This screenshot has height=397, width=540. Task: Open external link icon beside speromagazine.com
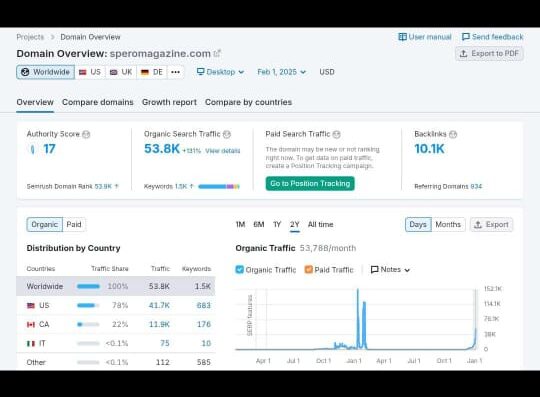click(217, 54)
